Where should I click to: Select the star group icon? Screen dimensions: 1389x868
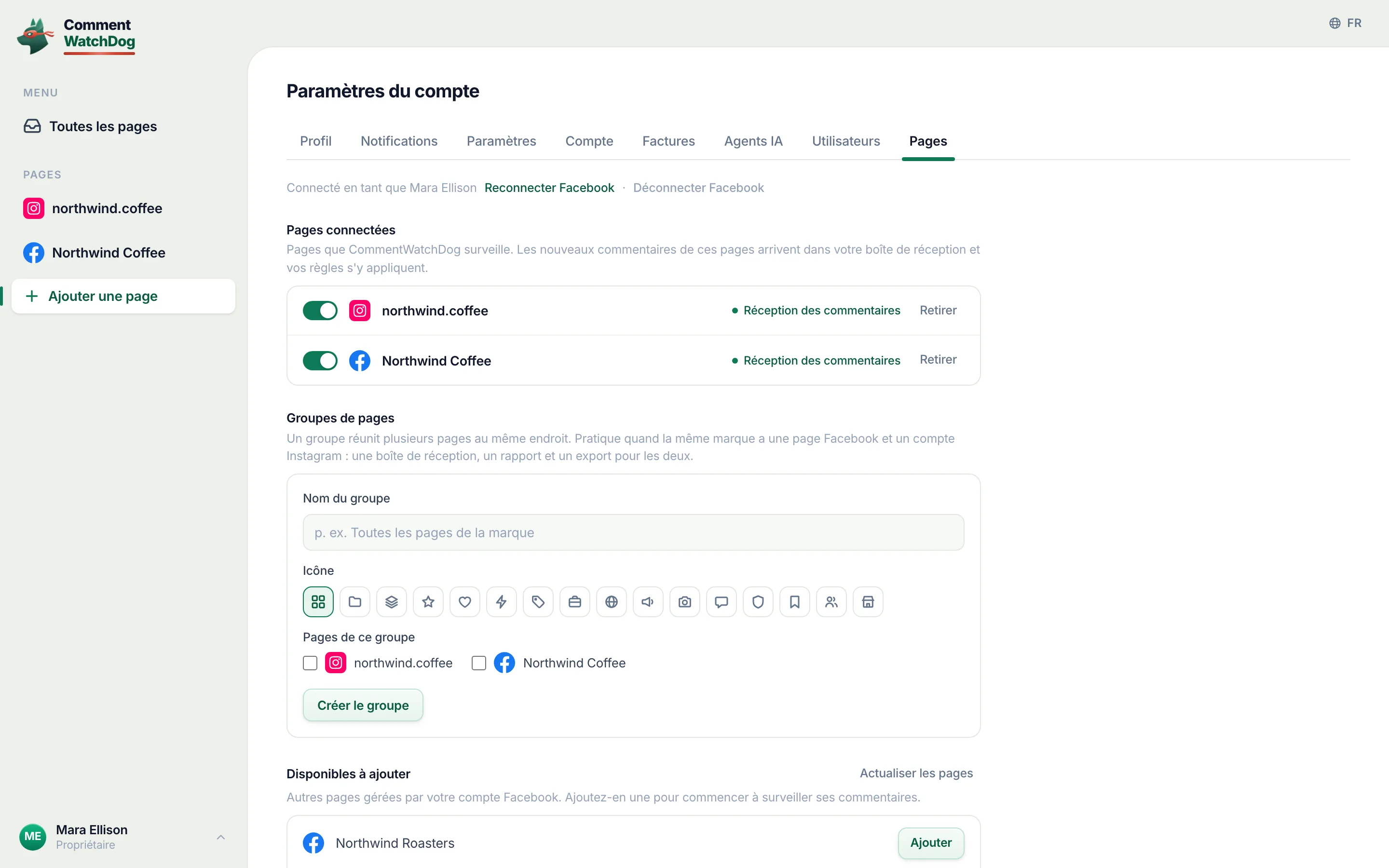[x=428, y=602]
